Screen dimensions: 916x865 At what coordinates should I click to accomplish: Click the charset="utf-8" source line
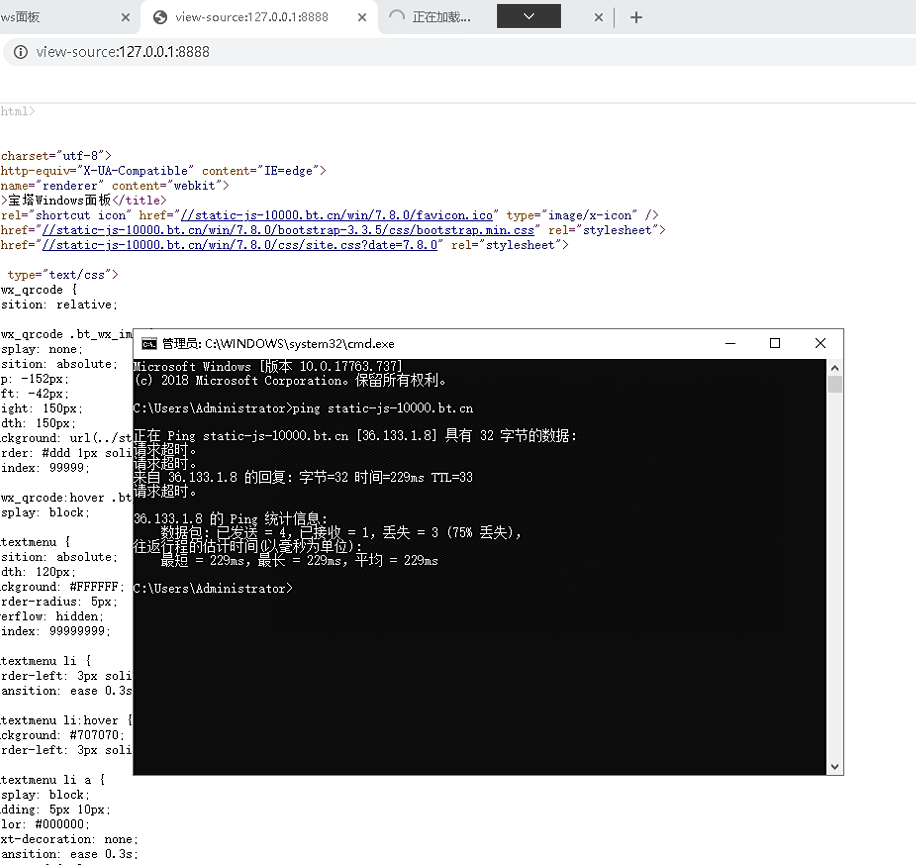56,156
